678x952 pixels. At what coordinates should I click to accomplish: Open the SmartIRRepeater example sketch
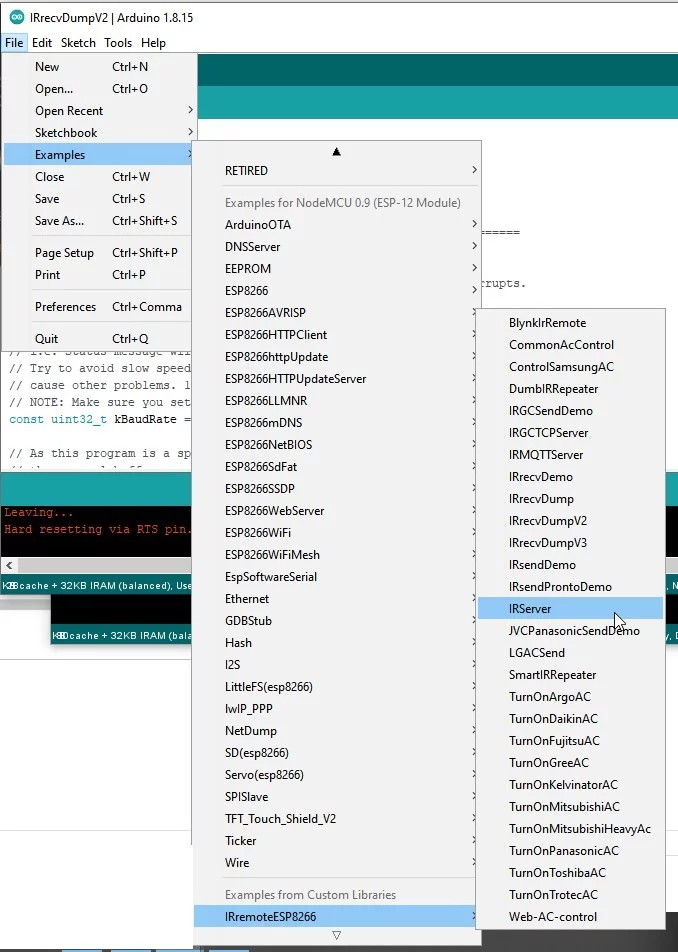pos(571,675)
